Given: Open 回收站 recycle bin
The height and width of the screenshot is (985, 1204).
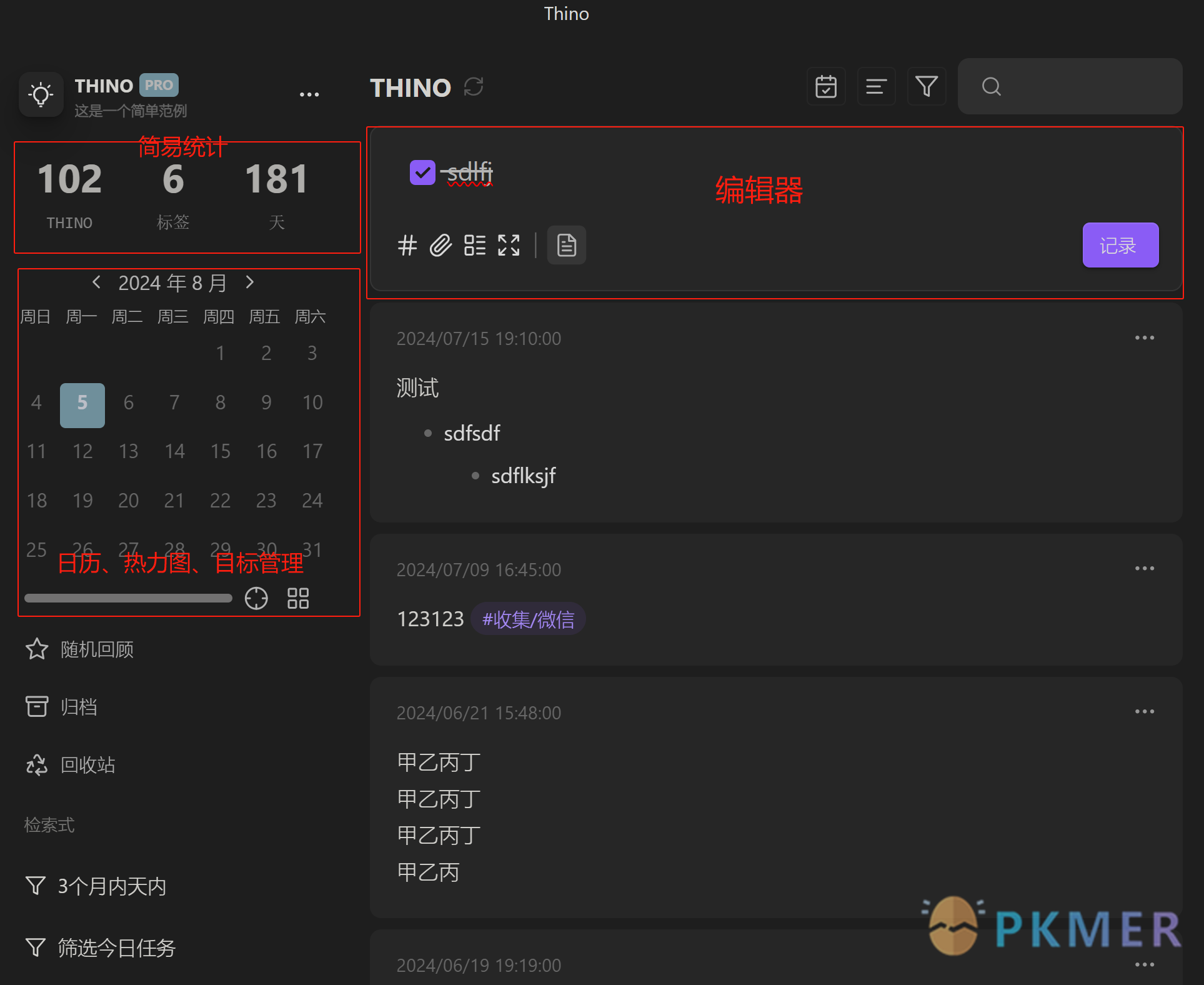Looking at the screenshot, I should click(x=70, y=764).
